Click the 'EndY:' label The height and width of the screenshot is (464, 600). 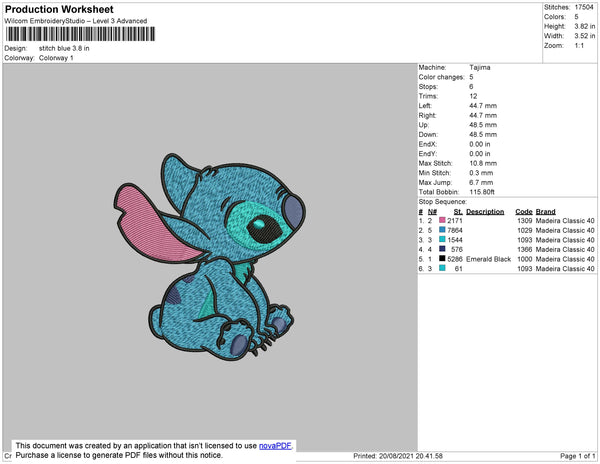tap(427, 154)
